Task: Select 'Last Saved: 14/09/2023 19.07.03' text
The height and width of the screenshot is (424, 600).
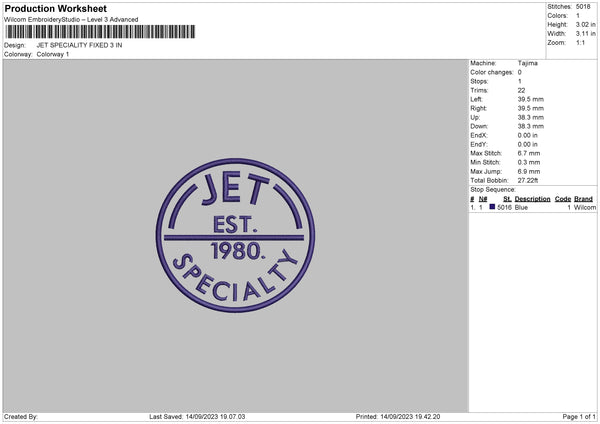Action: (x=197, y=416)
